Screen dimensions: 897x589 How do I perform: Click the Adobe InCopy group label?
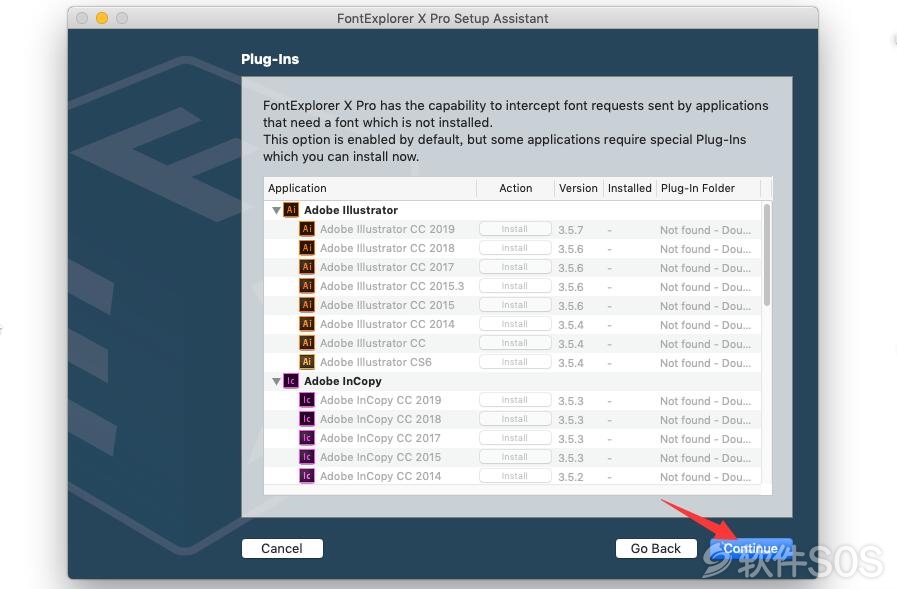(343, 381)
